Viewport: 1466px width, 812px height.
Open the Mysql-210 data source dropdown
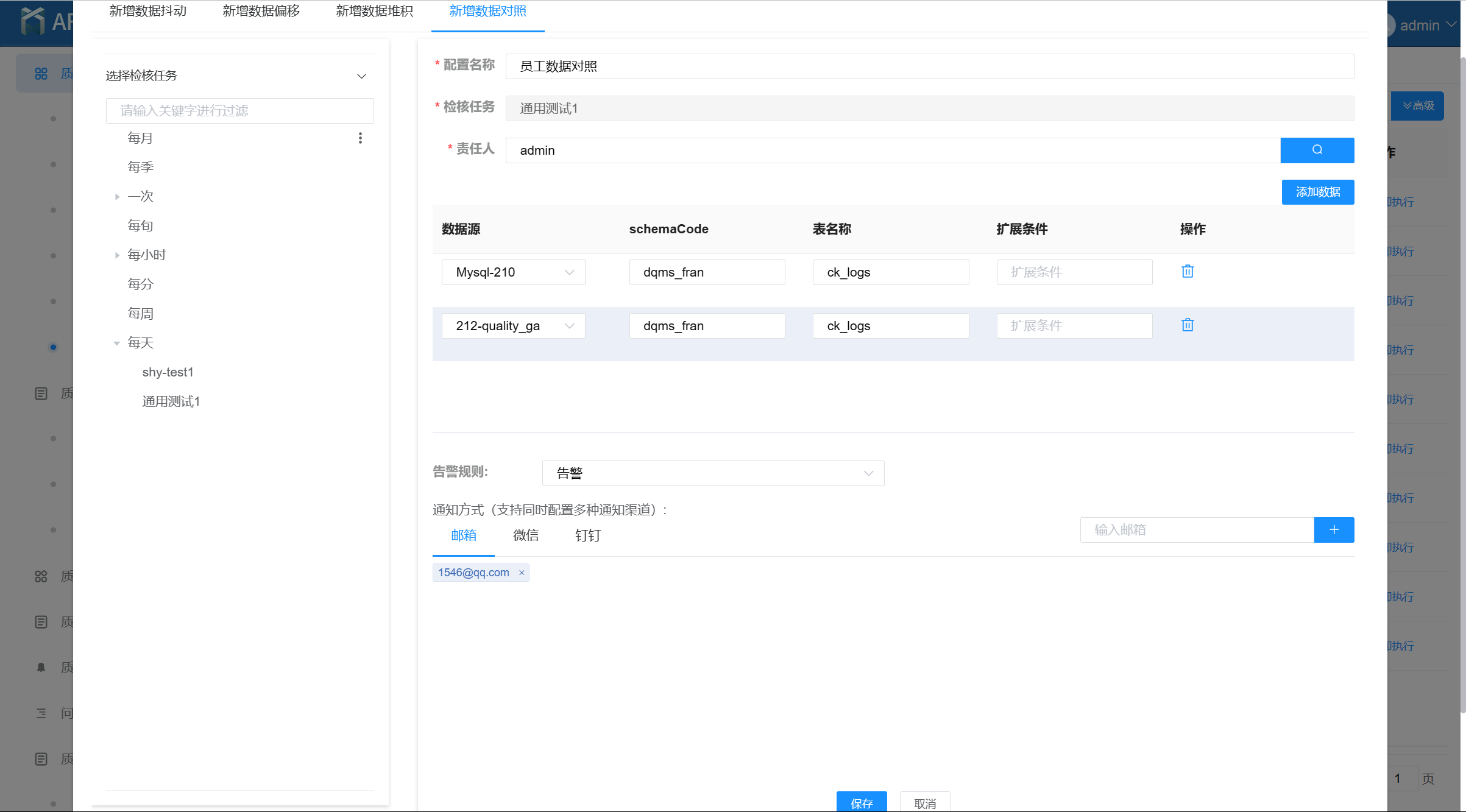pos(513,272)
